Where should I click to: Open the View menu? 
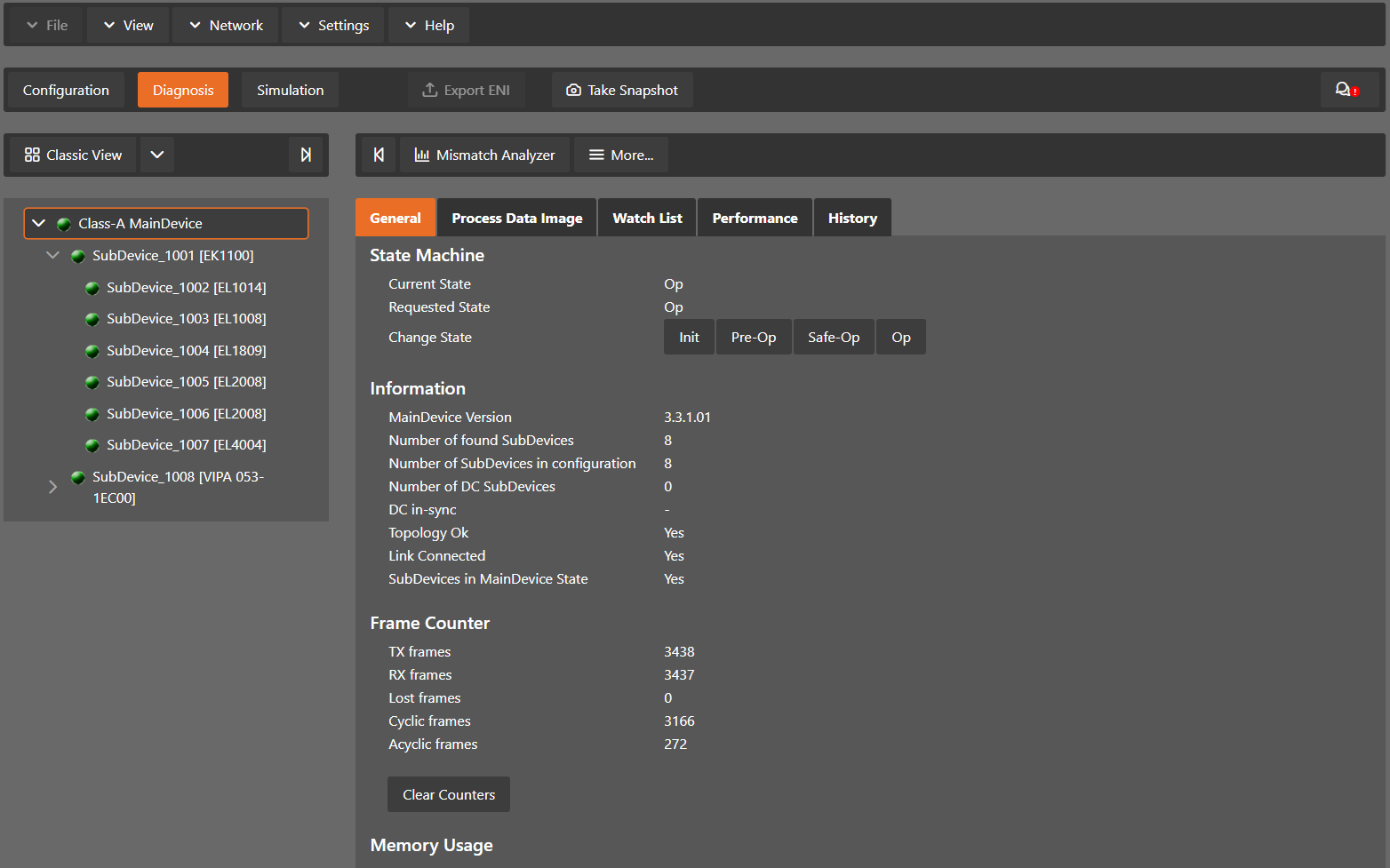[129, 25]
